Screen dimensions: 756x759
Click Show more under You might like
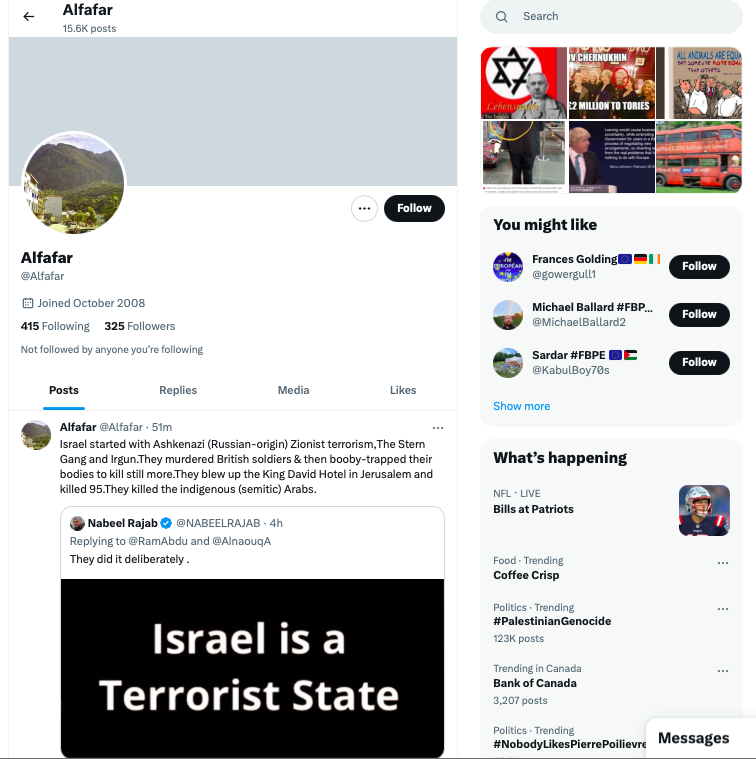521,407
